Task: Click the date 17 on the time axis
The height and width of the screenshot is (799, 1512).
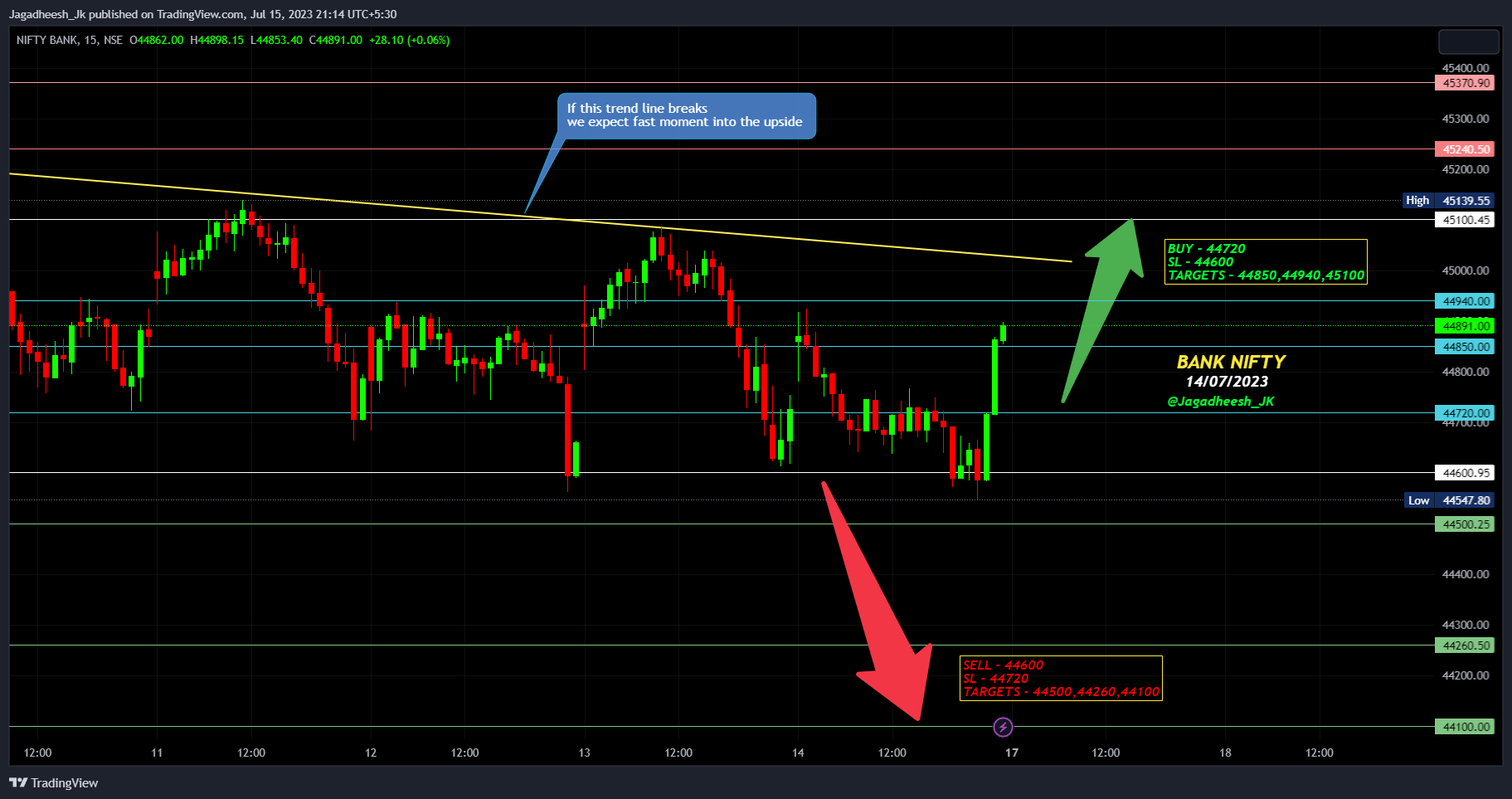Action: (x=1012, y=753)
